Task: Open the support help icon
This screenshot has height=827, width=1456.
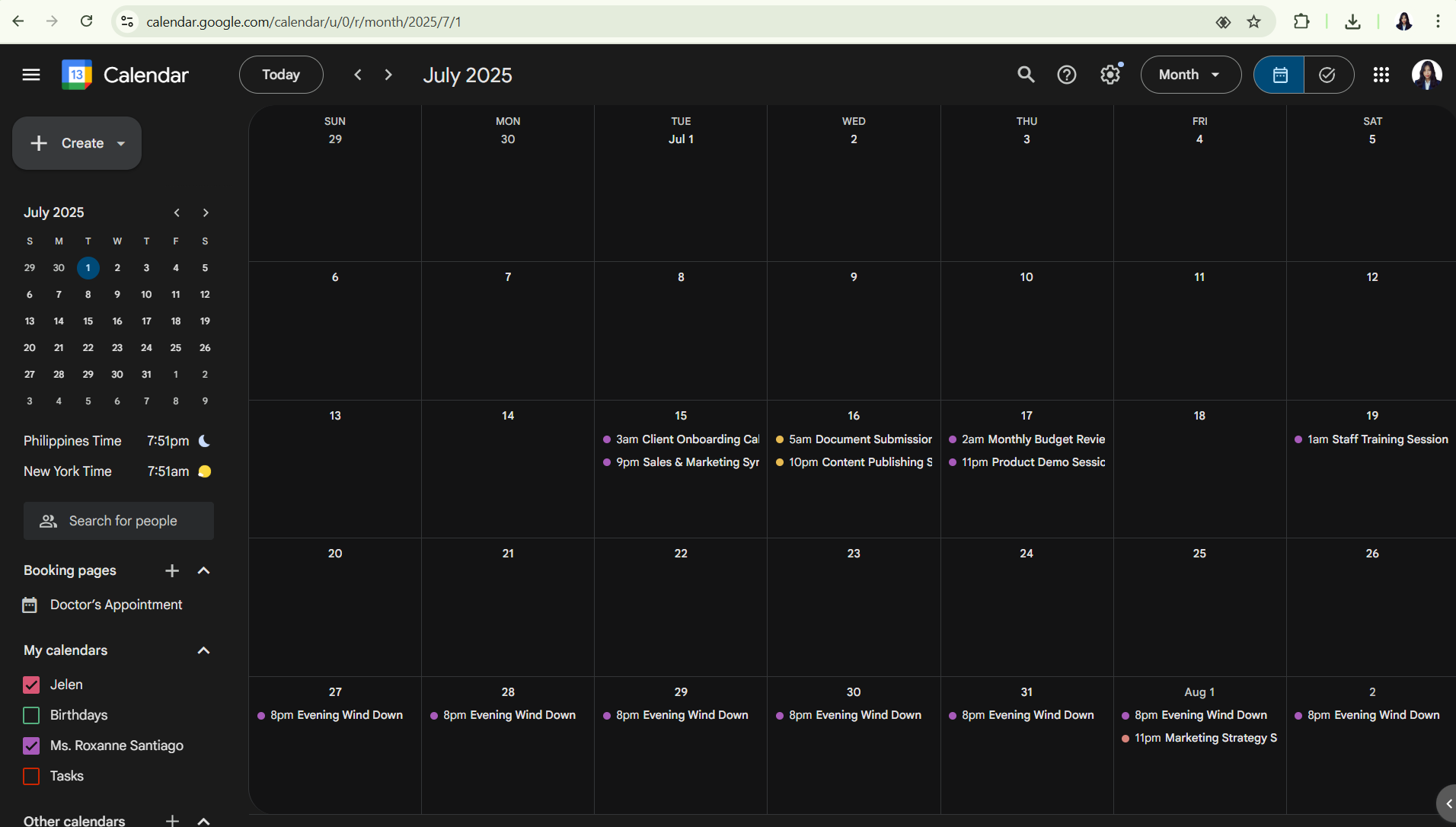Action: pos(1066,75)
